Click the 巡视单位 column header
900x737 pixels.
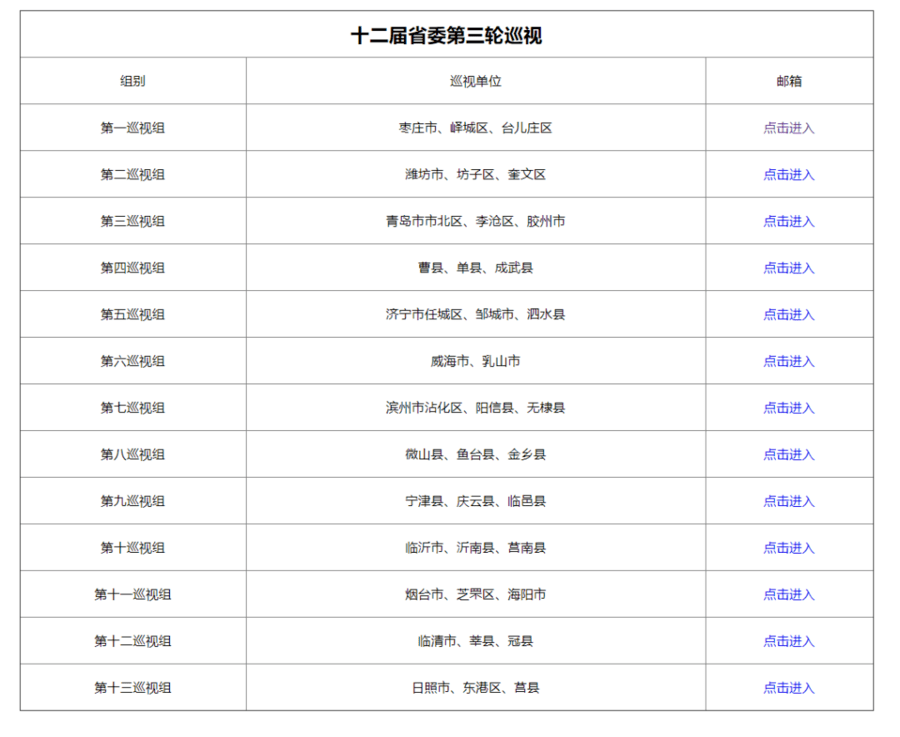476,81
